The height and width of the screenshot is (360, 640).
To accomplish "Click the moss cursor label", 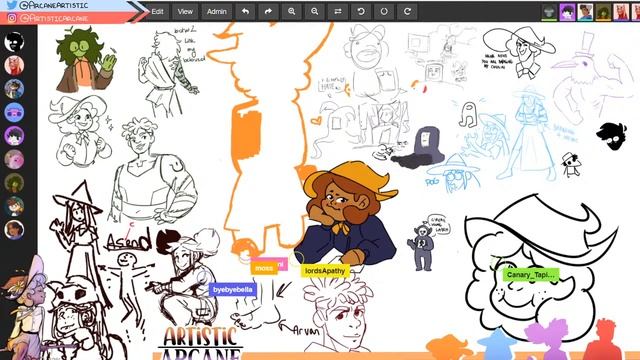I will click(264, 268).
